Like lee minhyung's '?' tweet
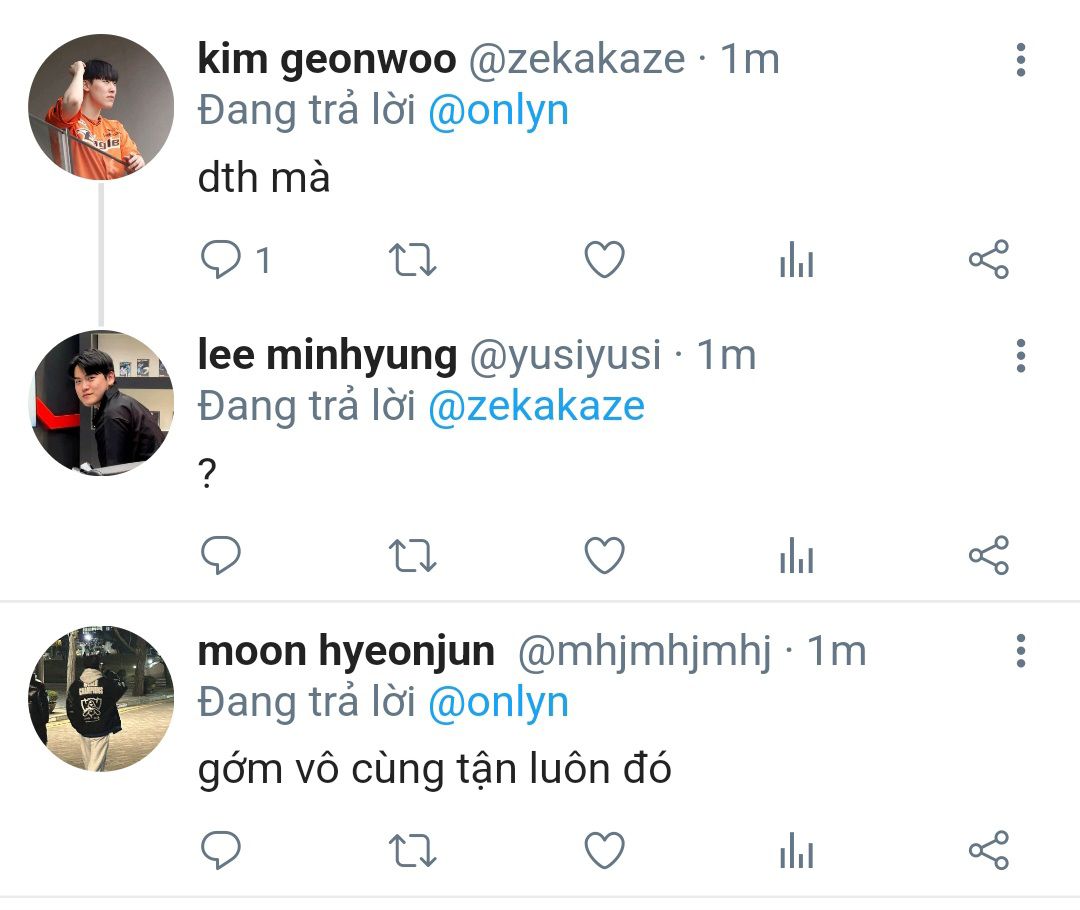Image resolution: width=1080 pixels, height=910 pixels. point(604,555)
